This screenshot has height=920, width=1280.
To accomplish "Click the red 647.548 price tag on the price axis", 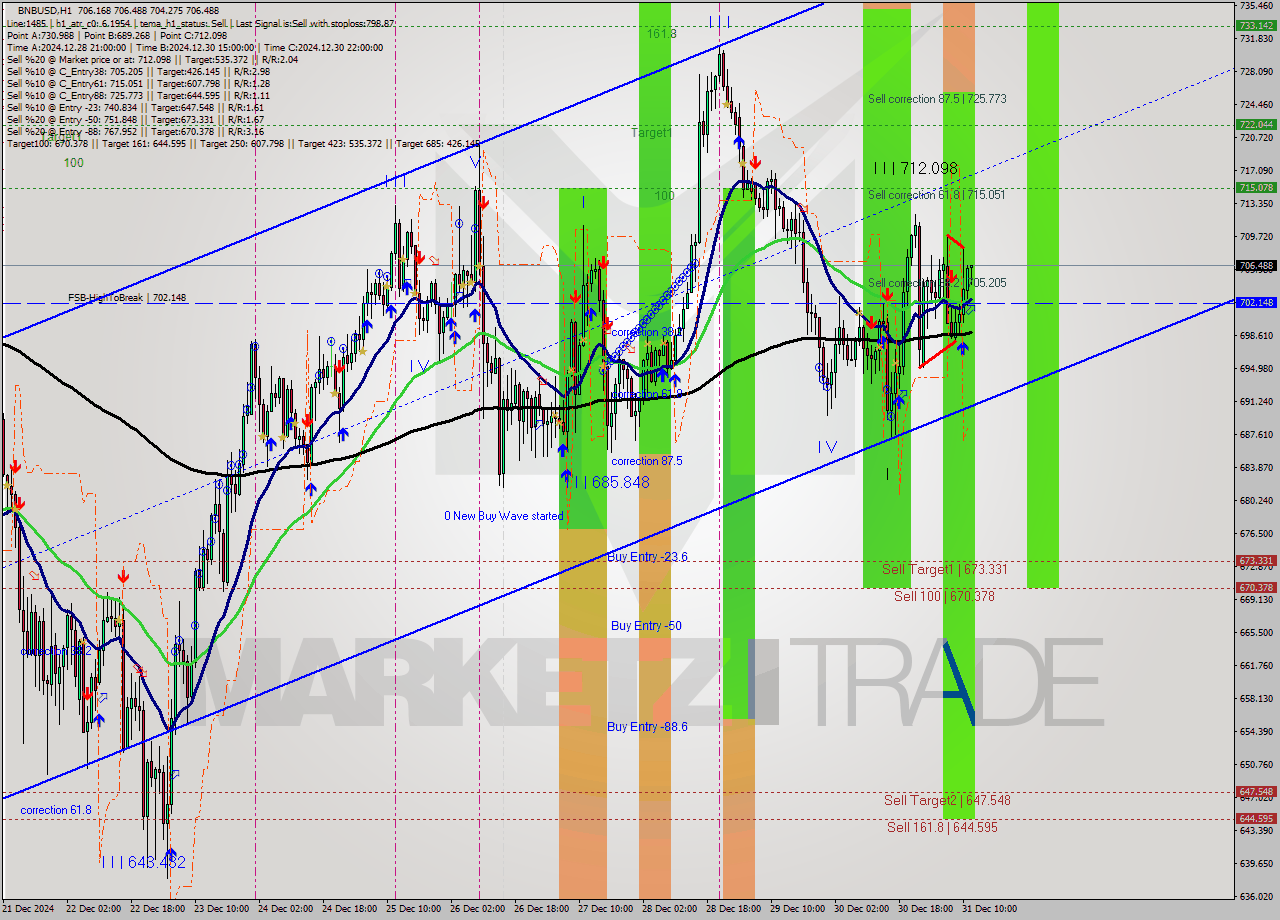I will [x=1256, y=792].
